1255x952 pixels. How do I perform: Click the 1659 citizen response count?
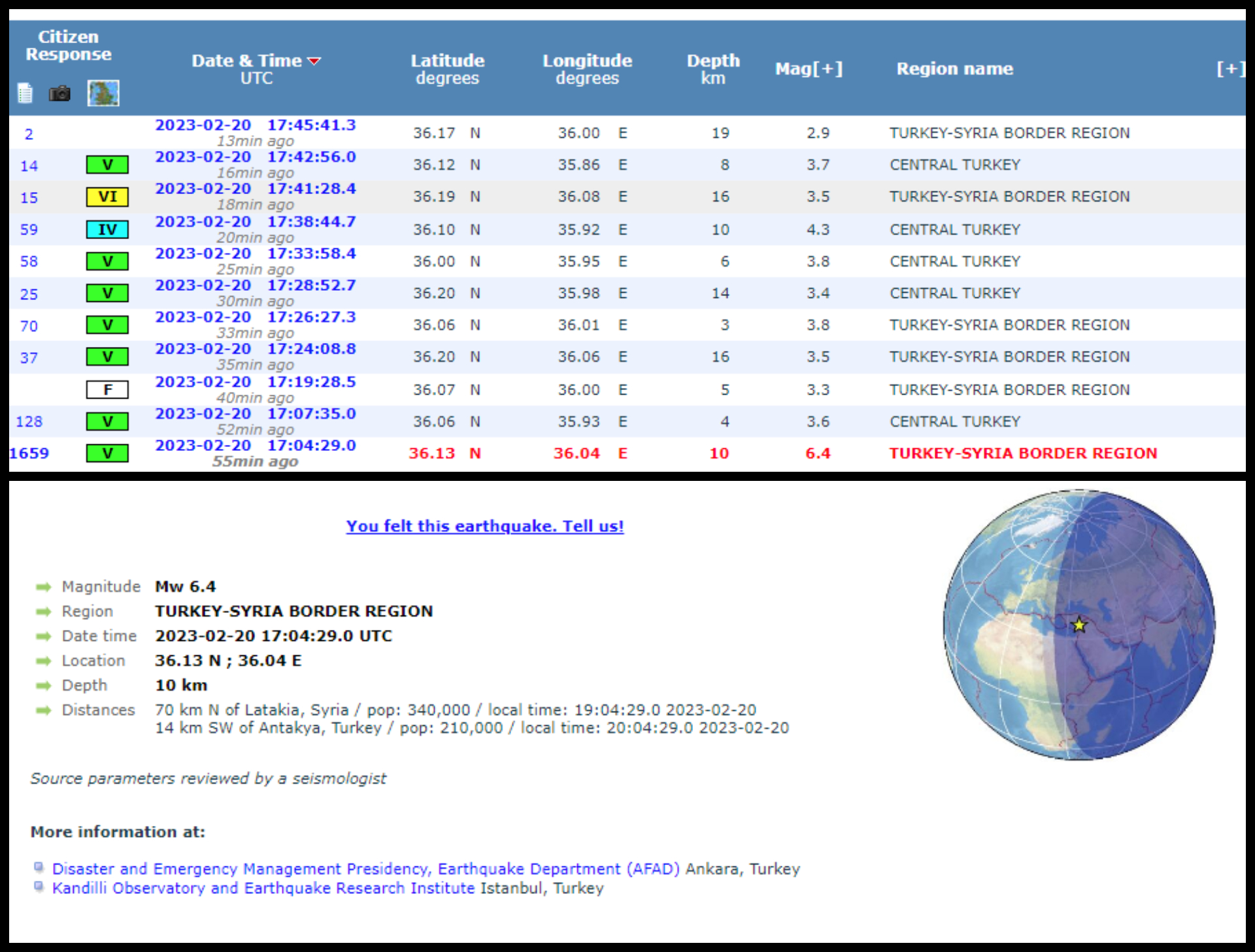point(29,453)
